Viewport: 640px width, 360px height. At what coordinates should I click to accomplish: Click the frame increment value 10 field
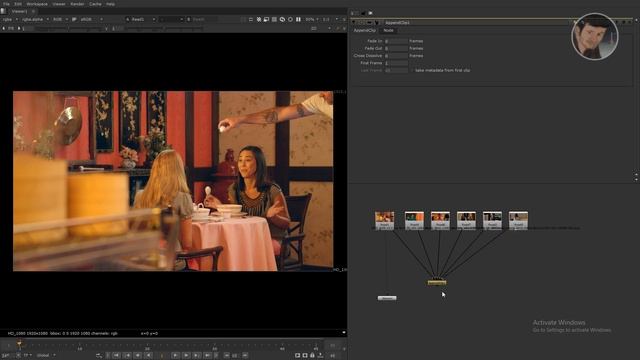[x=235, y=356]
